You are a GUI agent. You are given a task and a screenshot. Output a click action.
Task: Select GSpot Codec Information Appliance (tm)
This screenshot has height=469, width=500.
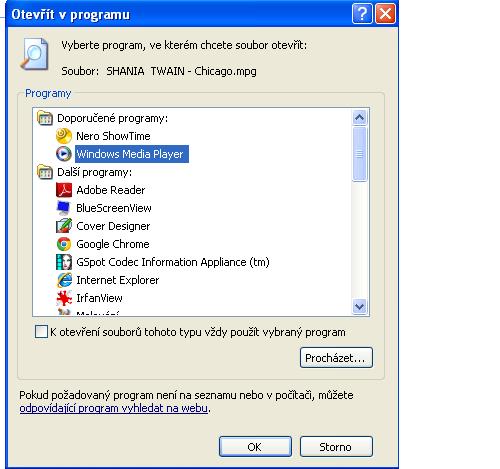click(x=173, y=262)
